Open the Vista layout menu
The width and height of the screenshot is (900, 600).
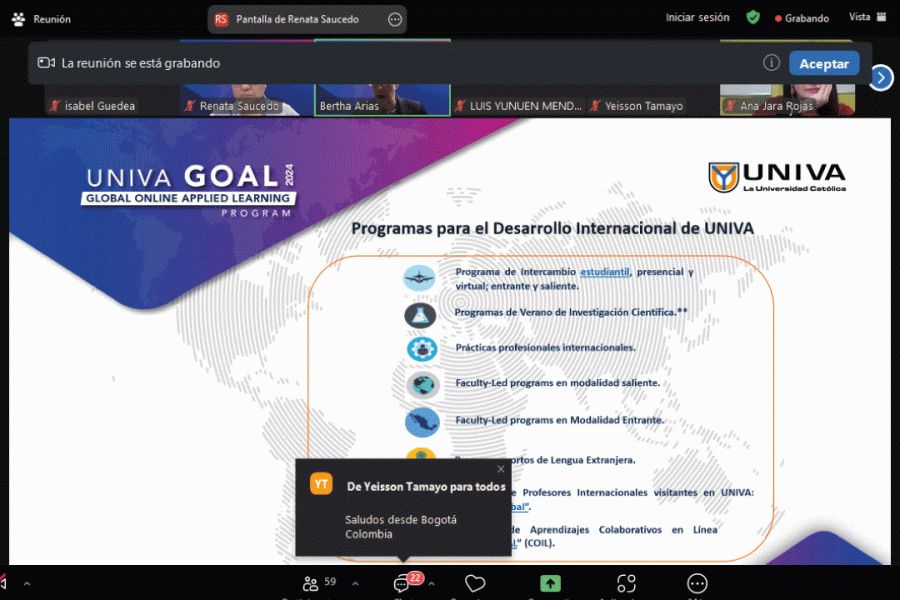(867, 17)
